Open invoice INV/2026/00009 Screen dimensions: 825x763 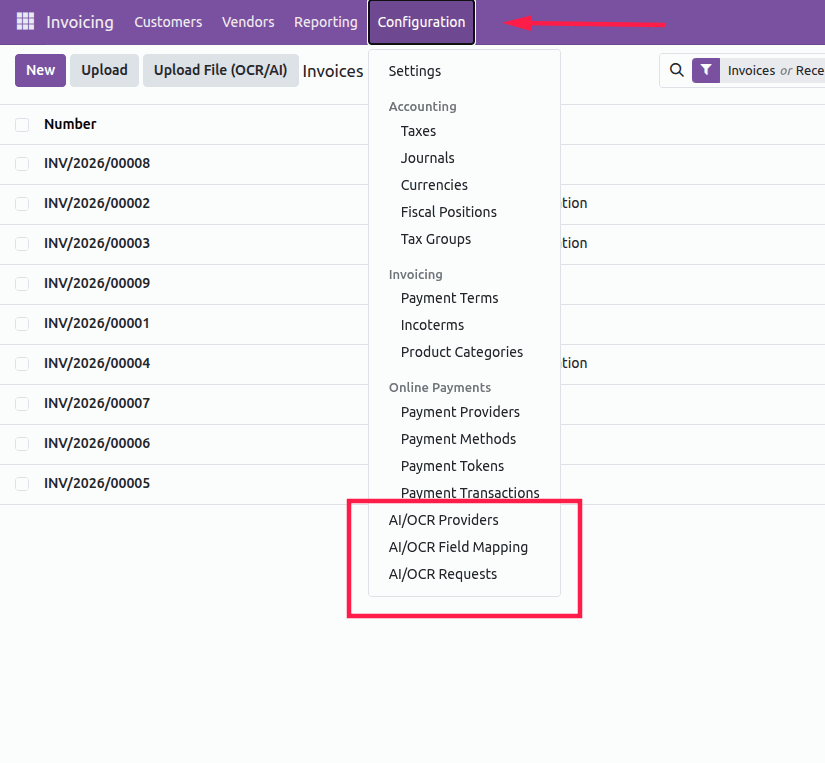[x=97, y=283]
